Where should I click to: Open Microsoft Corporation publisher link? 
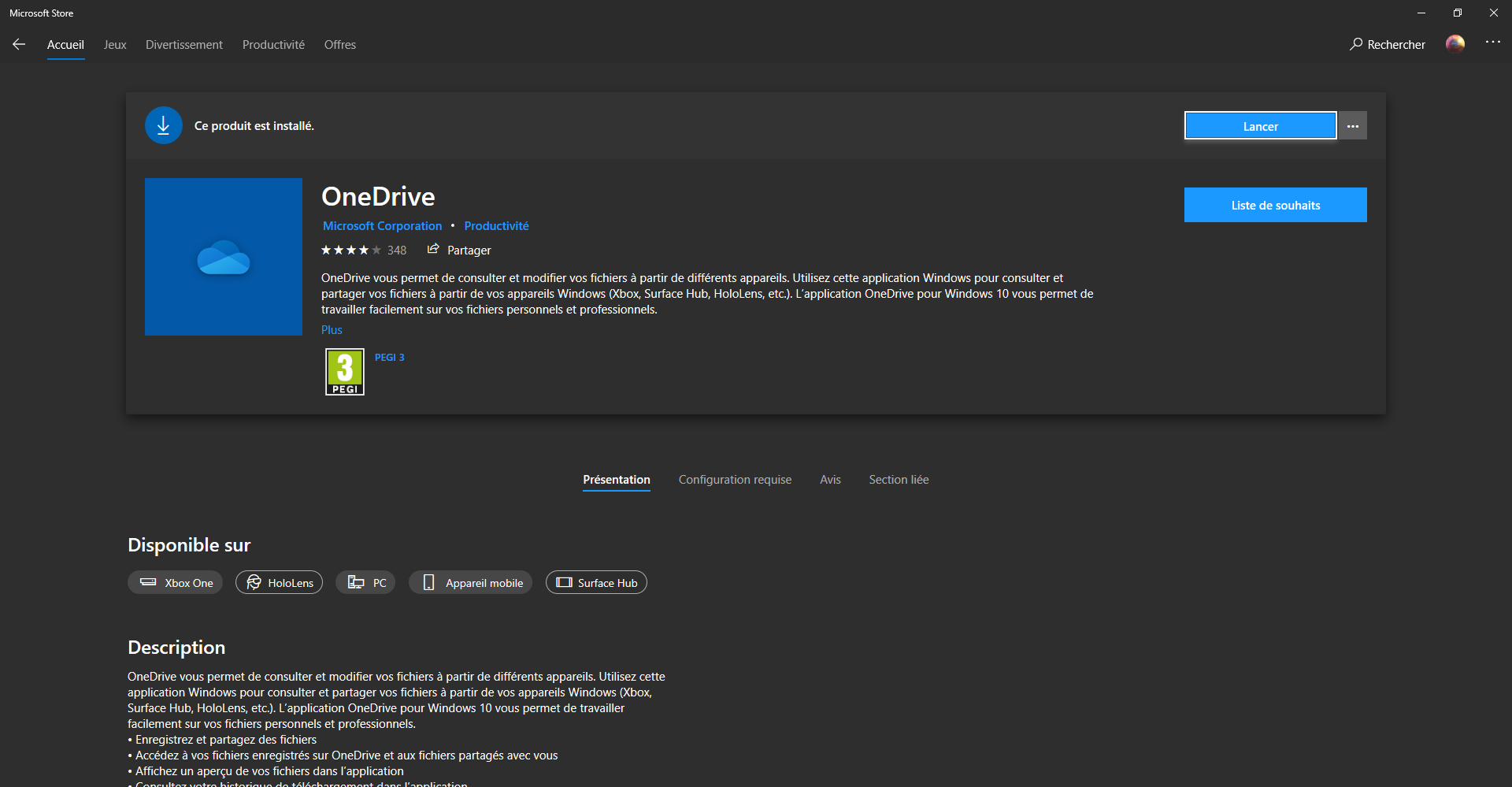pyautogui.click(x=382, y=226)
